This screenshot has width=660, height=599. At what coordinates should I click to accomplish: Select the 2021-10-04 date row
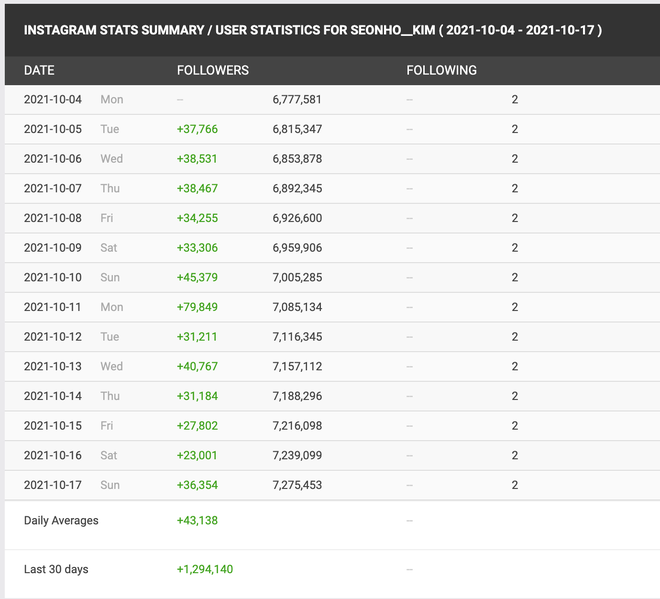point(53,100)
